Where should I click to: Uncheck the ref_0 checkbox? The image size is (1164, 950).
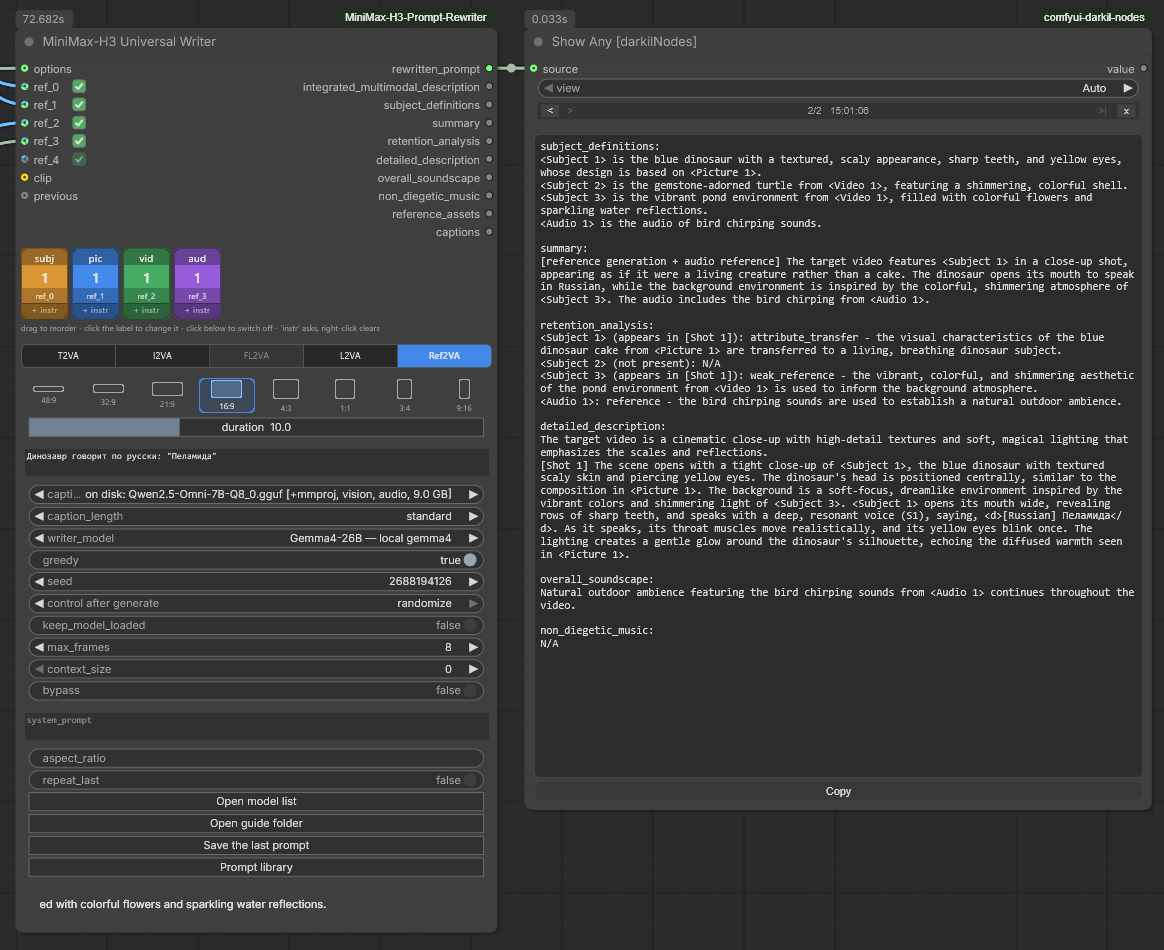tap(79, 87)
